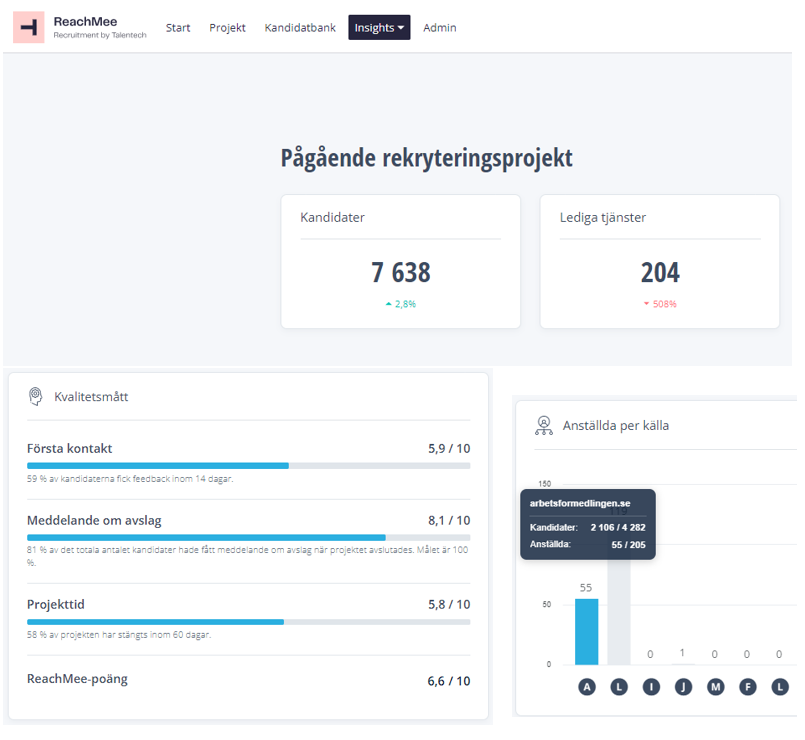Click '58 % av projekten' description text
Screen dimensions: 805x740
tap(119, 635)
